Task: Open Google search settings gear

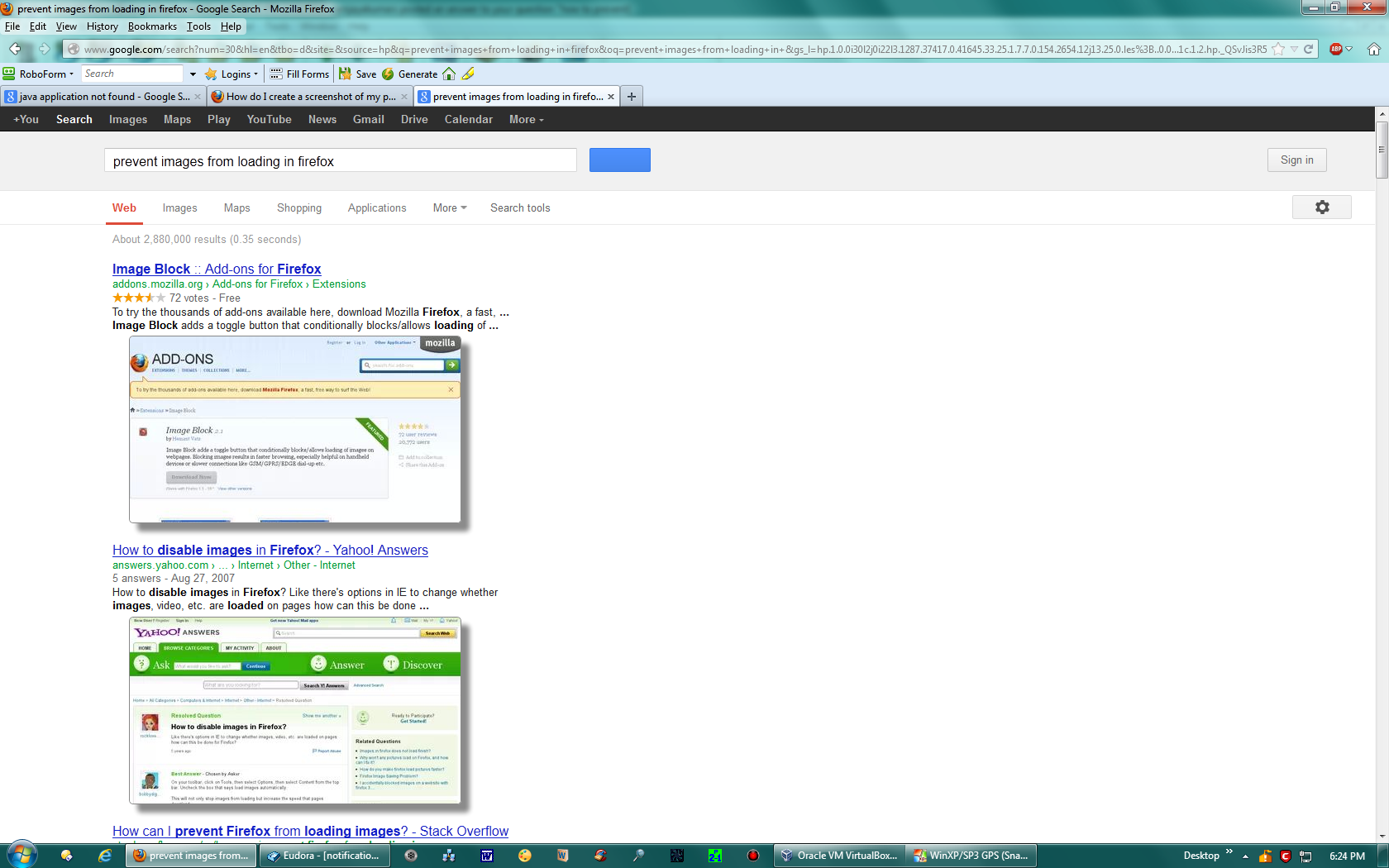Action: 1322,207
